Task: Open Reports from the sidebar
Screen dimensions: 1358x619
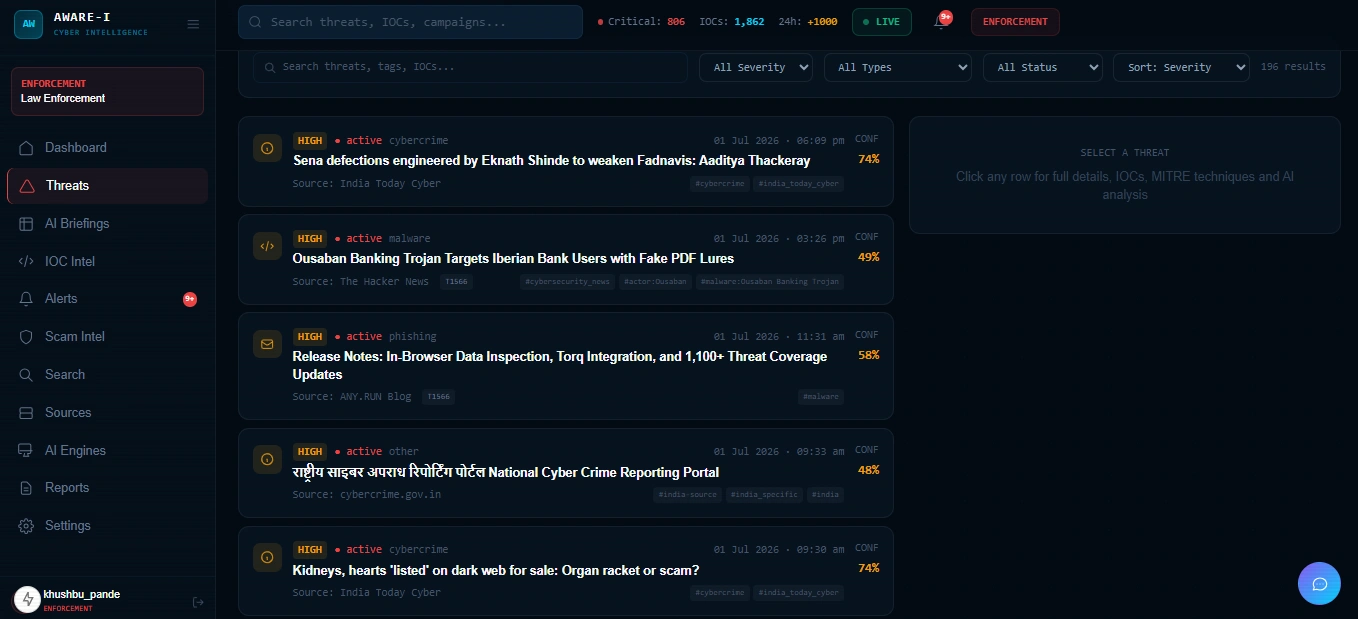Action: coord(107,488)
